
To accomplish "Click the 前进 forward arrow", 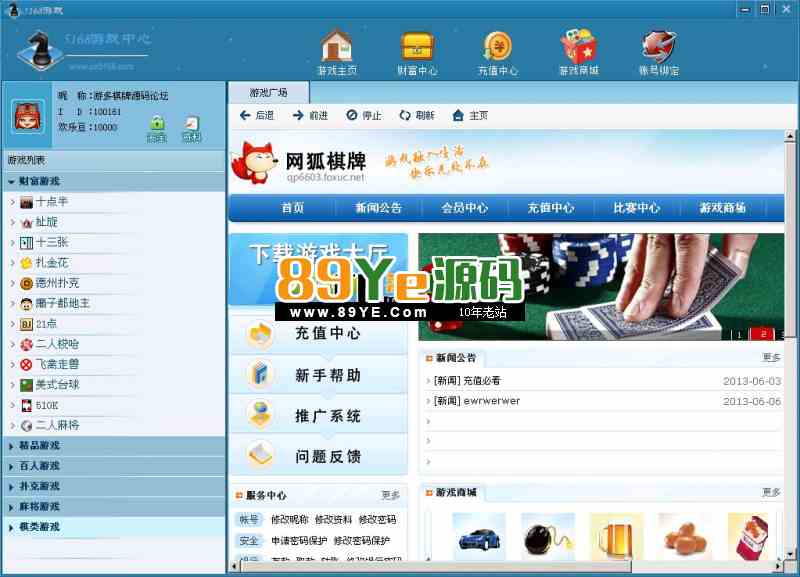I will [x=298, y=116].
